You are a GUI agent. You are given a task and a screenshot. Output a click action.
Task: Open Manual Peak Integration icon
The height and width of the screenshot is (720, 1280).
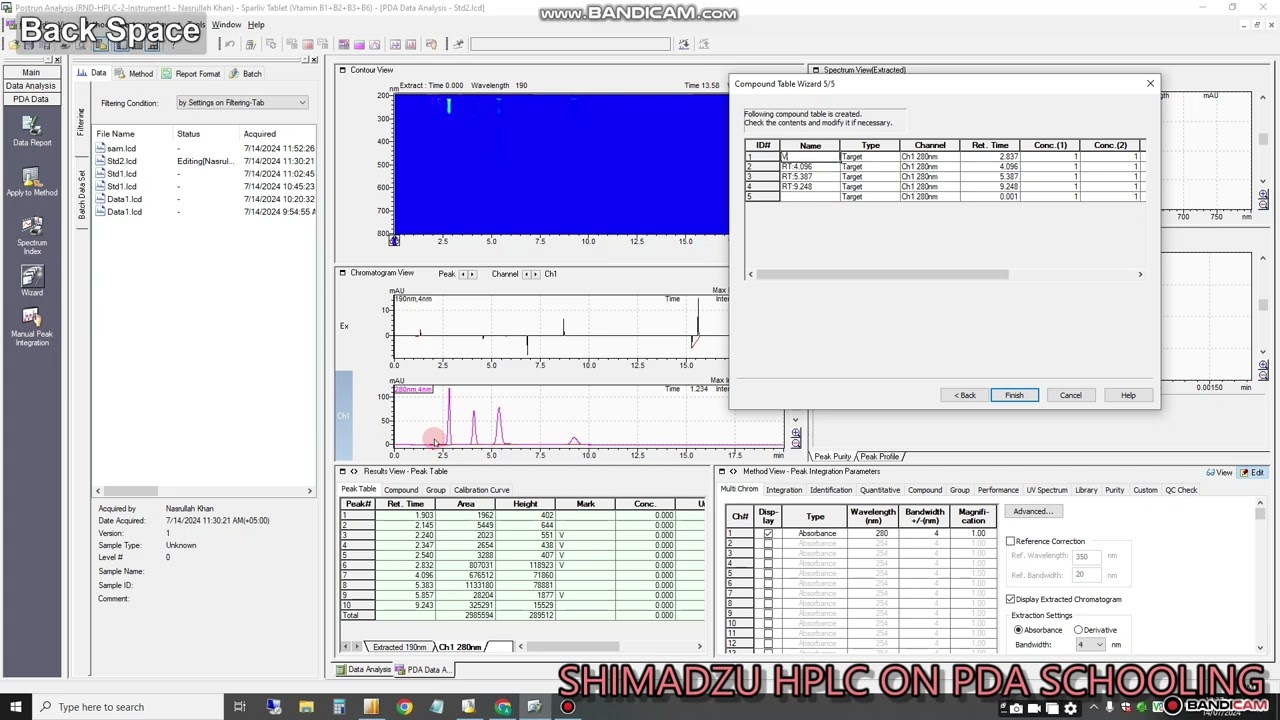point(32,318)
